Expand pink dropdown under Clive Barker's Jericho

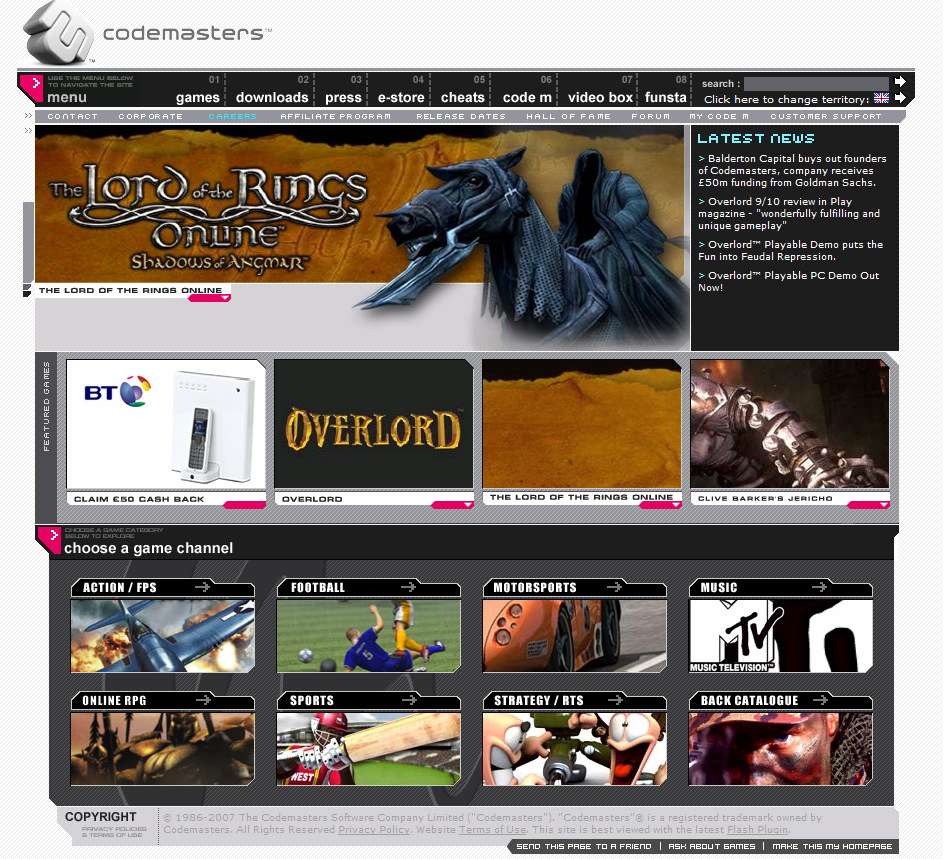[x=868, y=505]
